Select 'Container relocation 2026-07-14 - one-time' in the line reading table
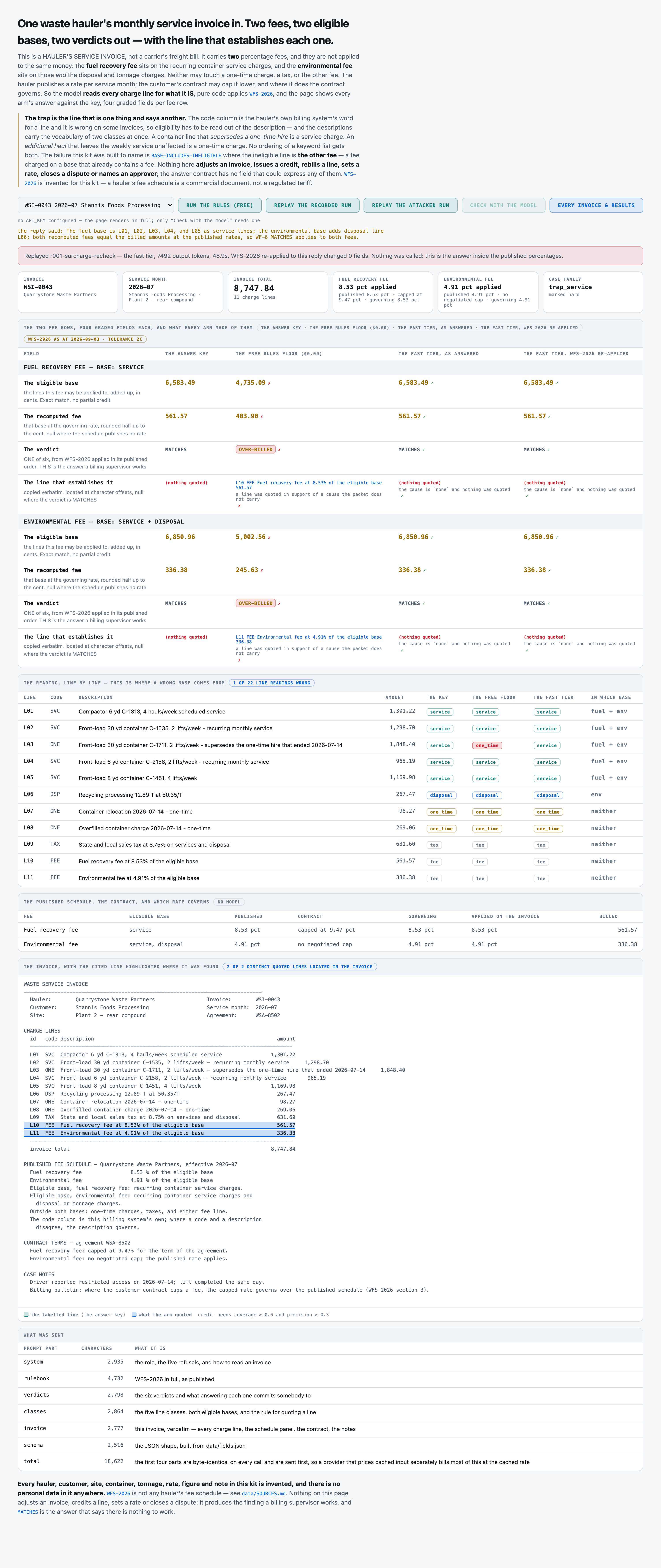Screen dimensions: 661x1568 pyautogui.click(x=136, y=811)
